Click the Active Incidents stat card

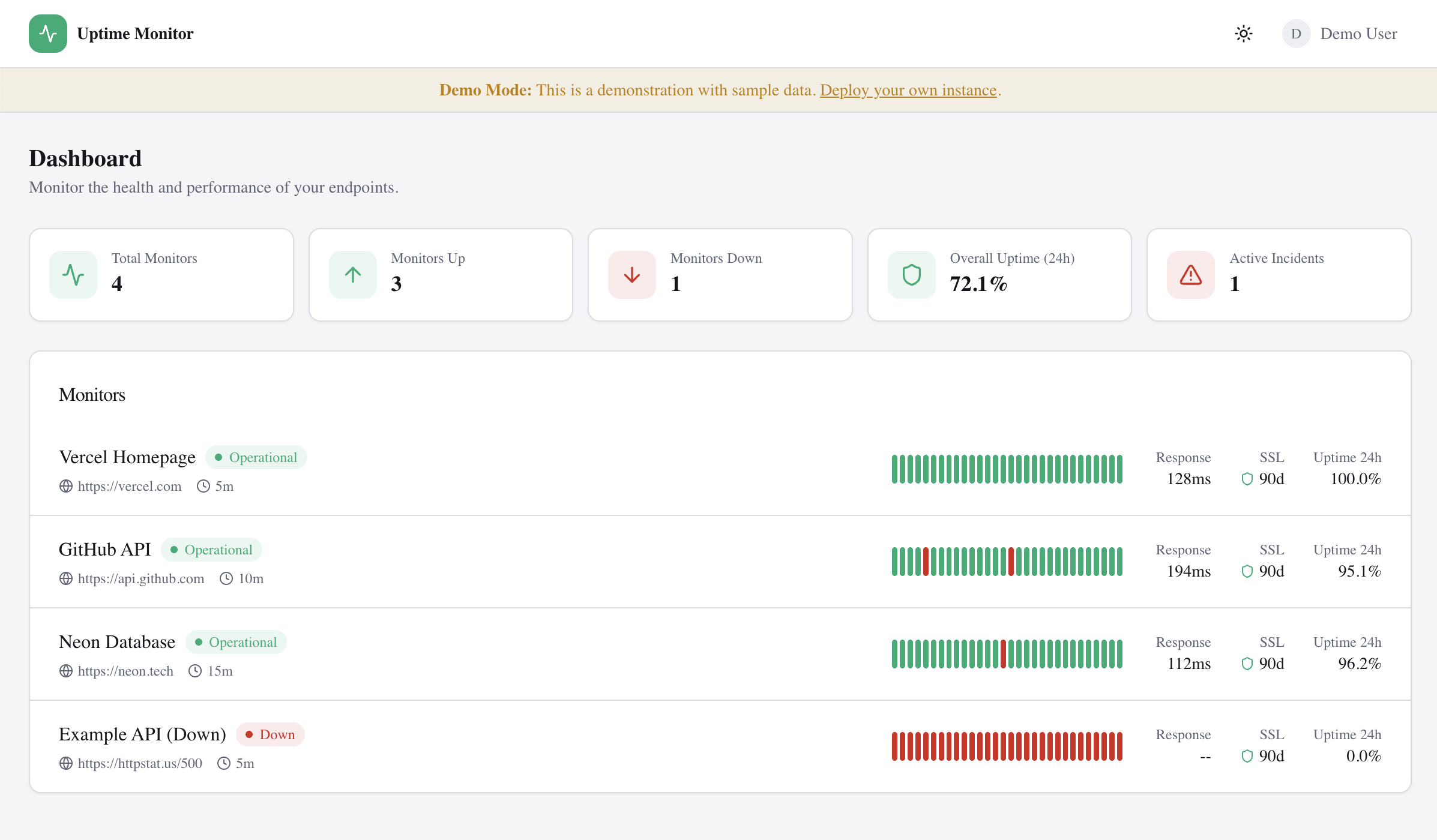(1279, 275)
